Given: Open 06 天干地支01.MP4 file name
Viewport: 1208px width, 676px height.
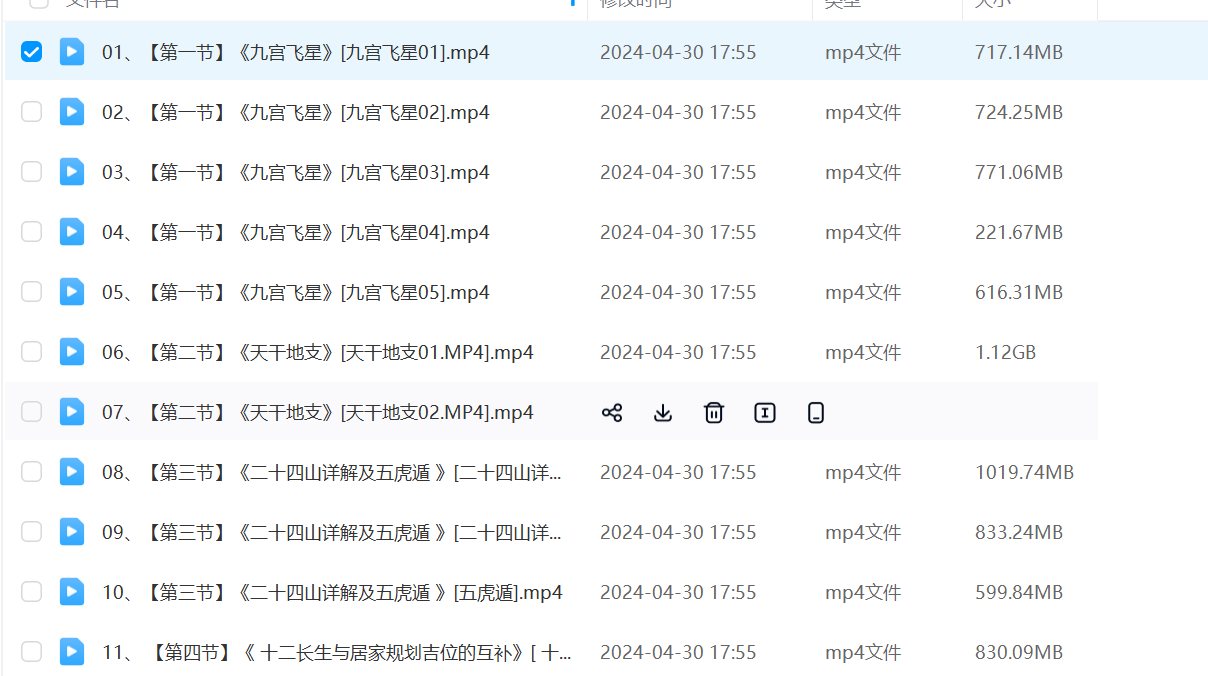Looking at the screenshot, I should pos(317,352).
